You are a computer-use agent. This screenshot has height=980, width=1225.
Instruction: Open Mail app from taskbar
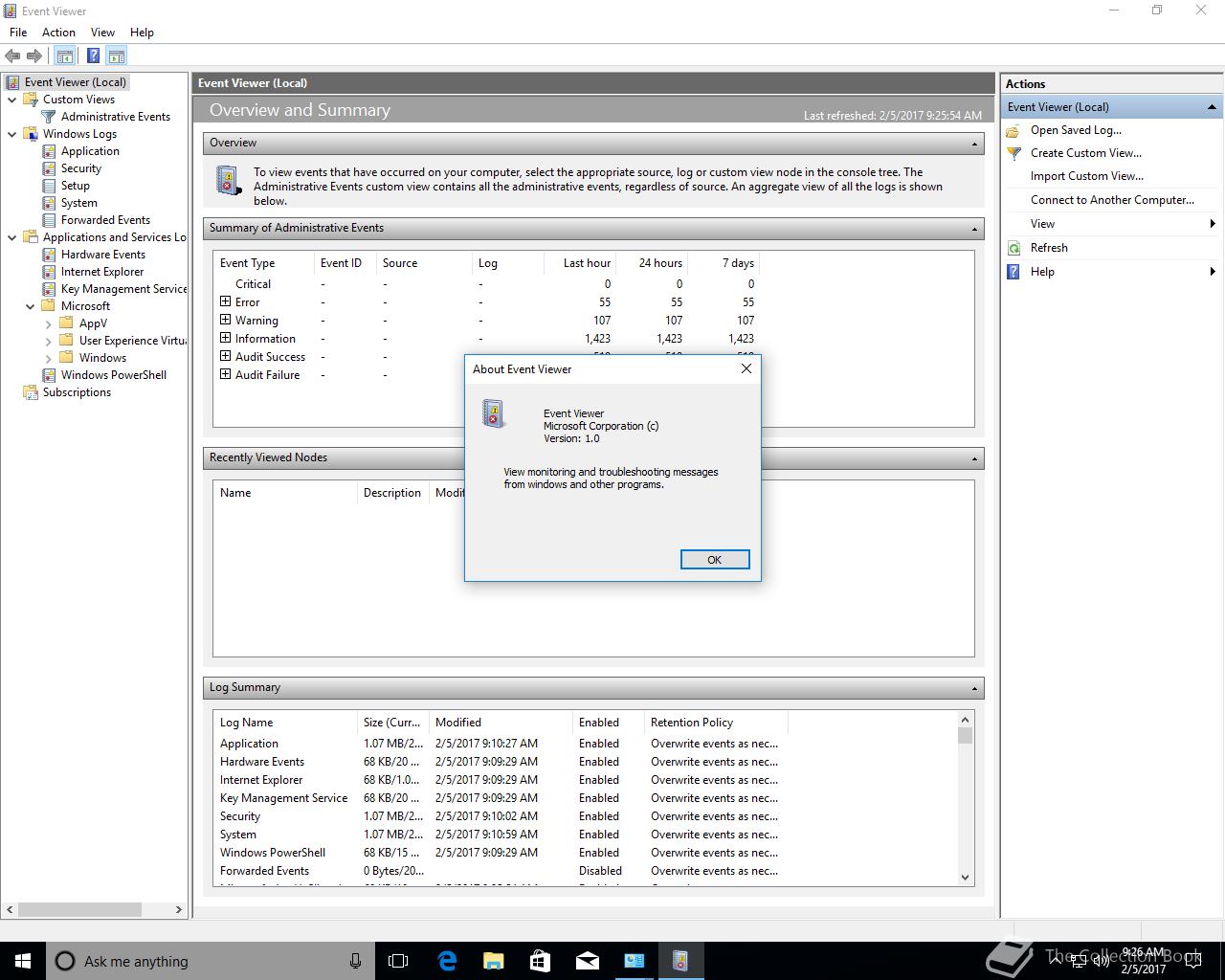click(x=588, y=961)
